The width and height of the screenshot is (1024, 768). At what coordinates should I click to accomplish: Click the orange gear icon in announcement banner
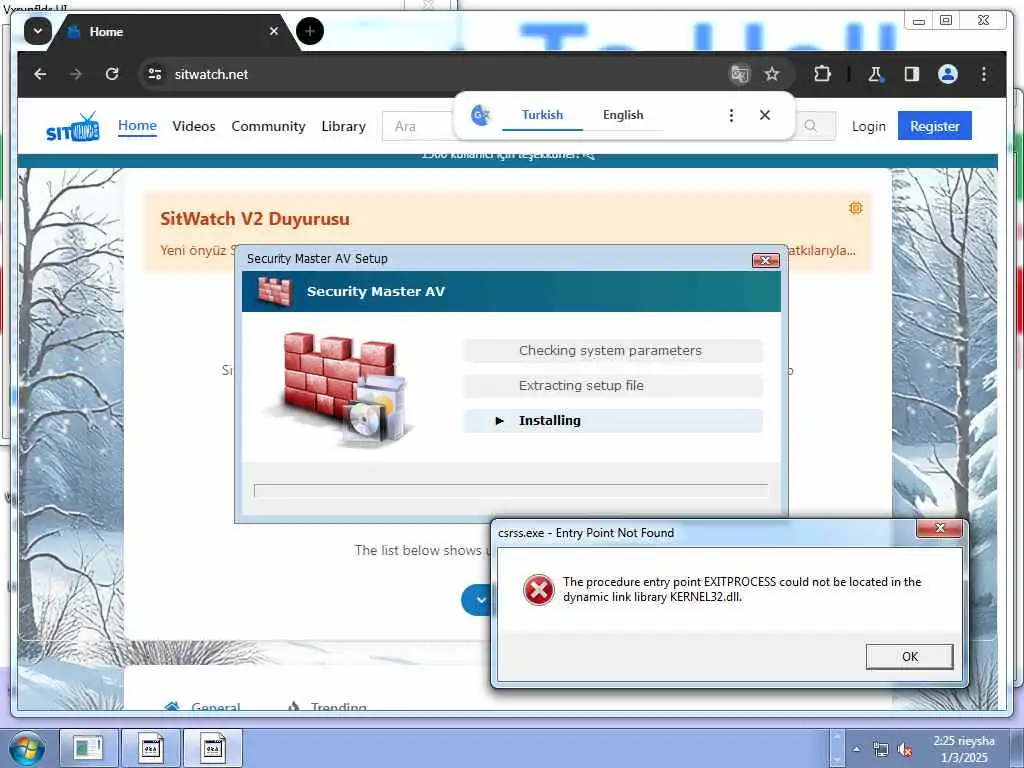856,208
